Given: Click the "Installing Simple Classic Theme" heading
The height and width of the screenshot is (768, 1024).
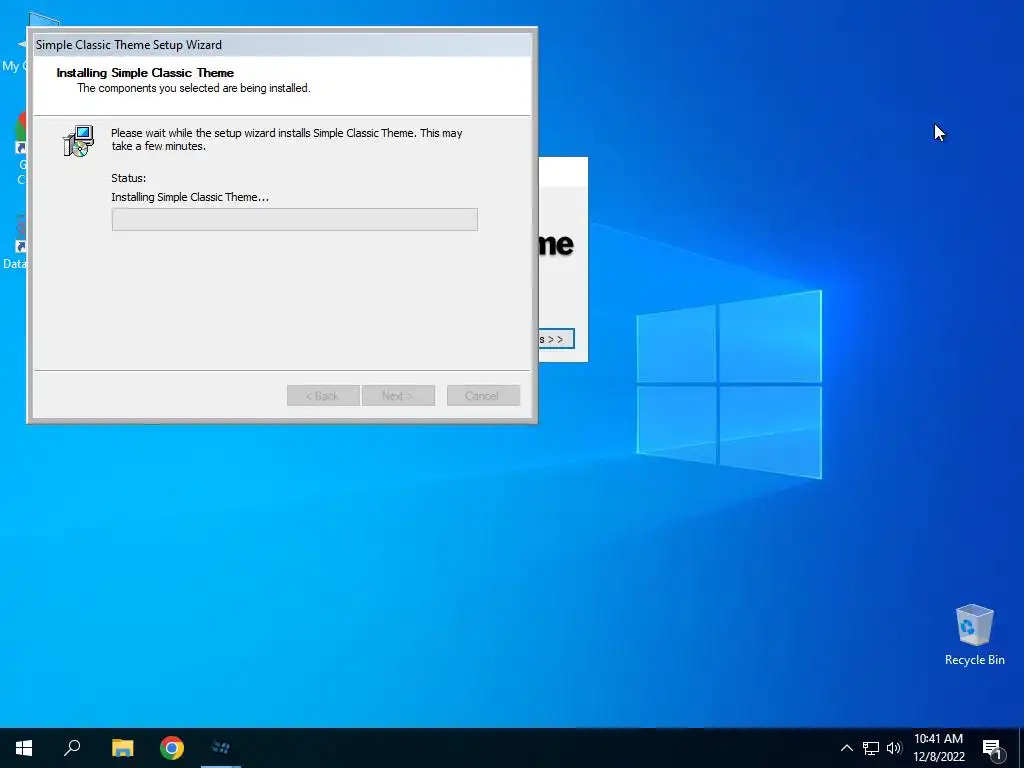Looking at the screenshot, I should pos(145,72).
